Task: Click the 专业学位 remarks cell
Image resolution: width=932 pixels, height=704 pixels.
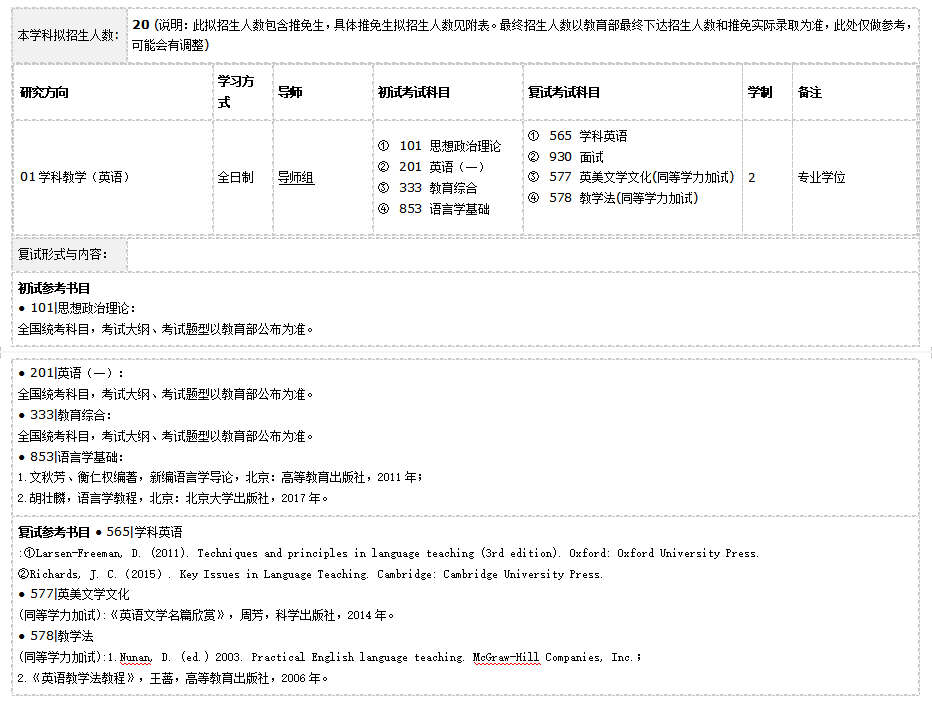Action: click(x=821, y=177)
